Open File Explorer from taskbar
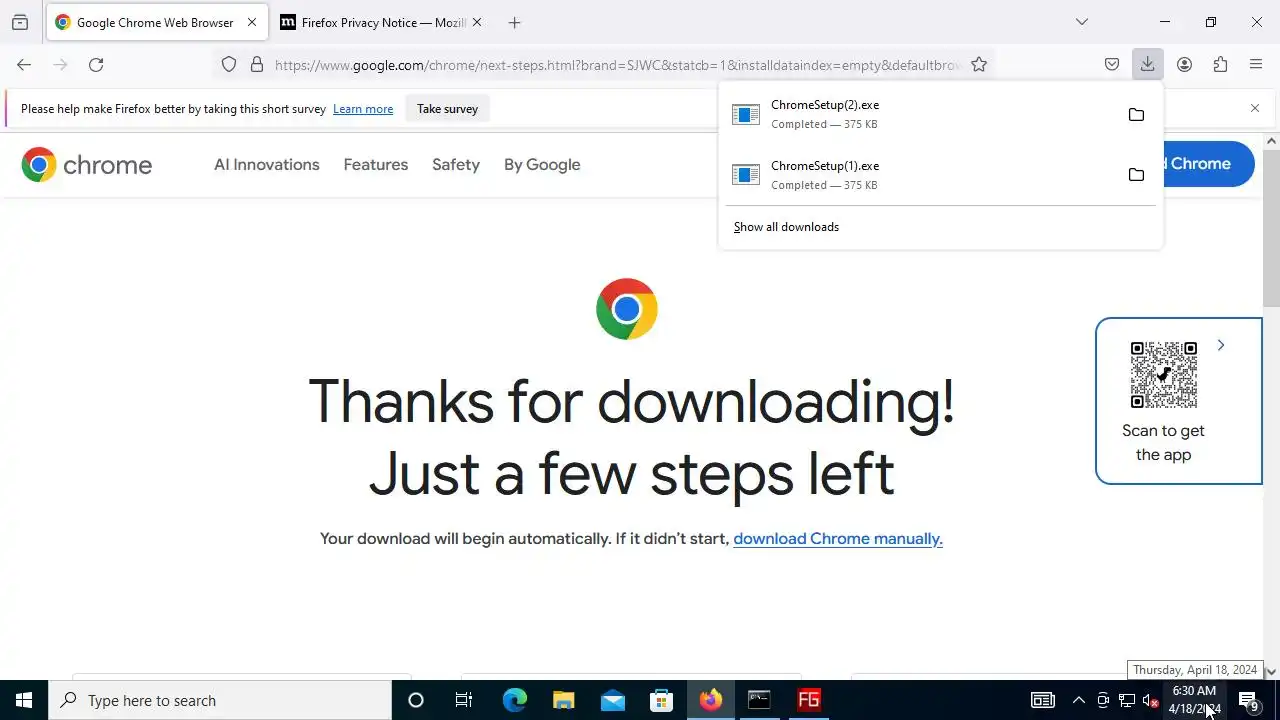The width and height of the screenshot is (1280, 720). click(x=563, y=700)
